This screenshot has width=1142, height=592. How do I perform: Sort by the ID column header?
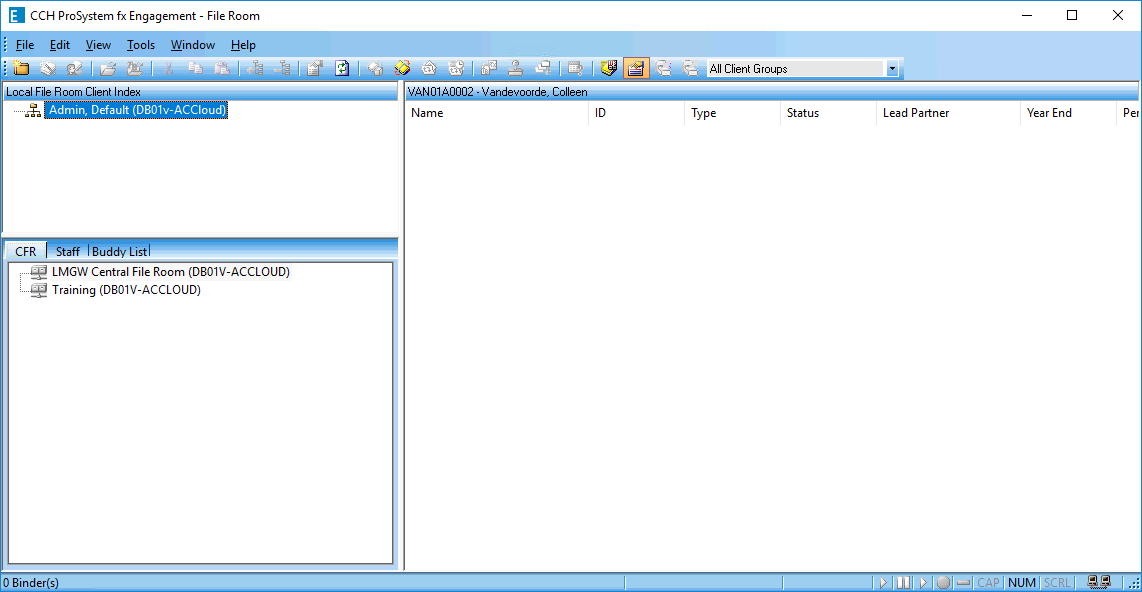click(637, 113)
